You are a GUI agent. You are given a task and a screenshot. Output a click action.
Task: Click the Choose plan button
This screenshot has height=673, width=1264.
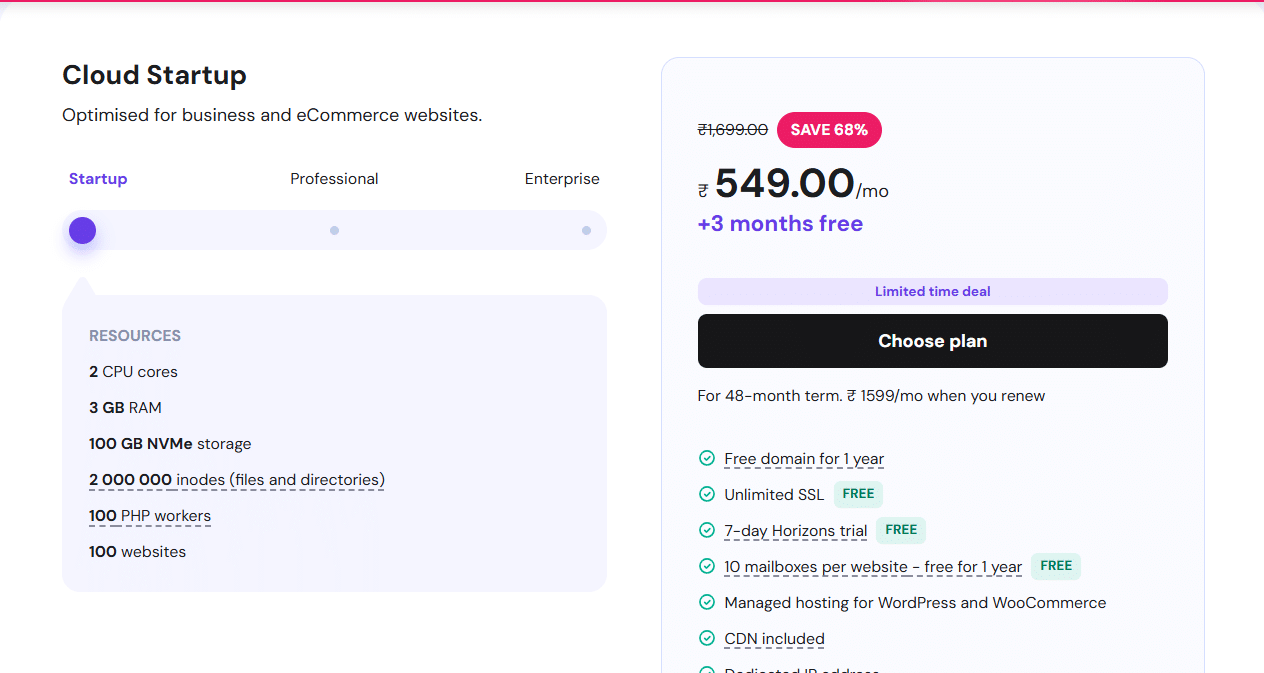pos(932,340)
